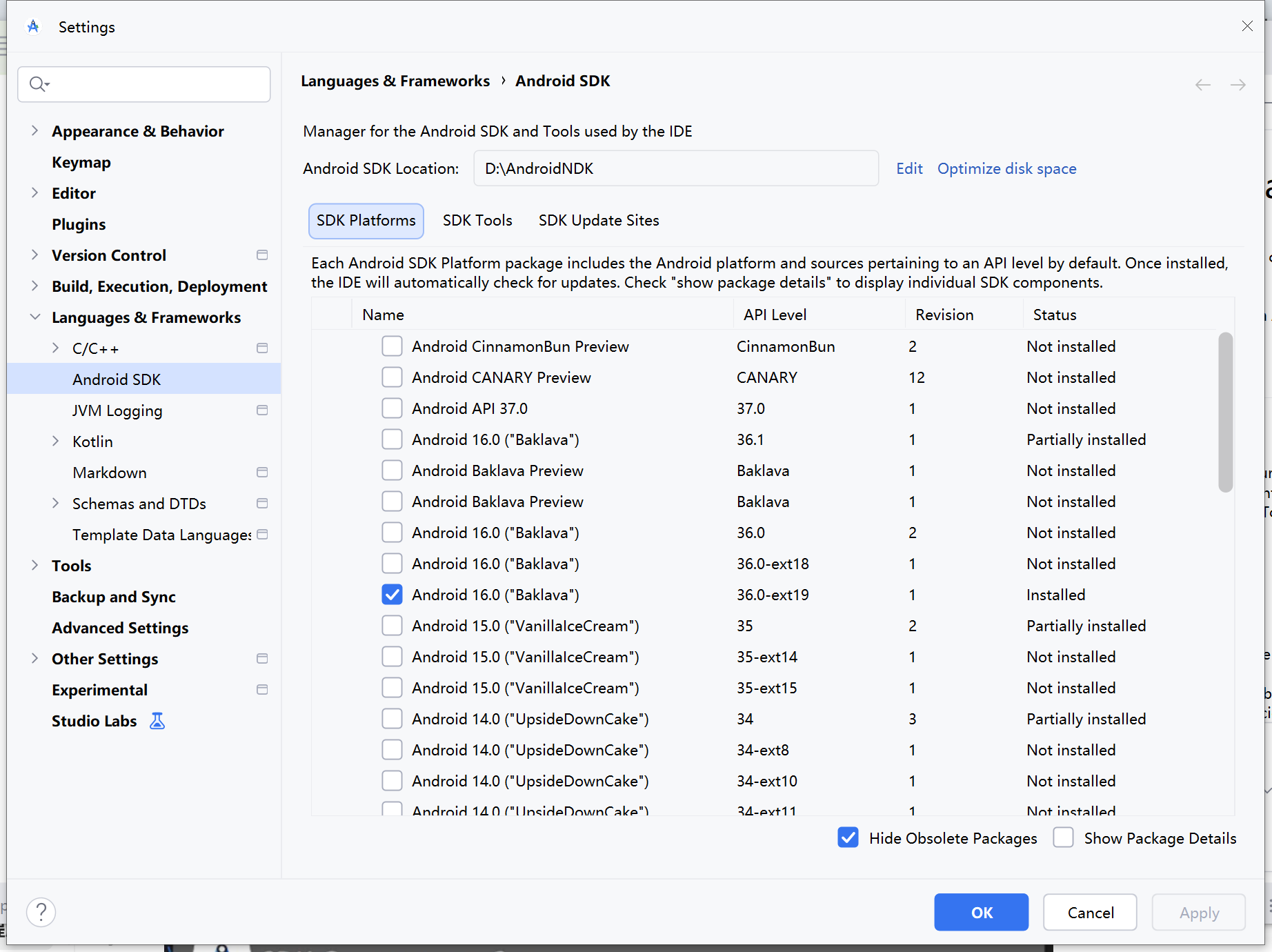Open the Keymap settings page

click(81, 163)
